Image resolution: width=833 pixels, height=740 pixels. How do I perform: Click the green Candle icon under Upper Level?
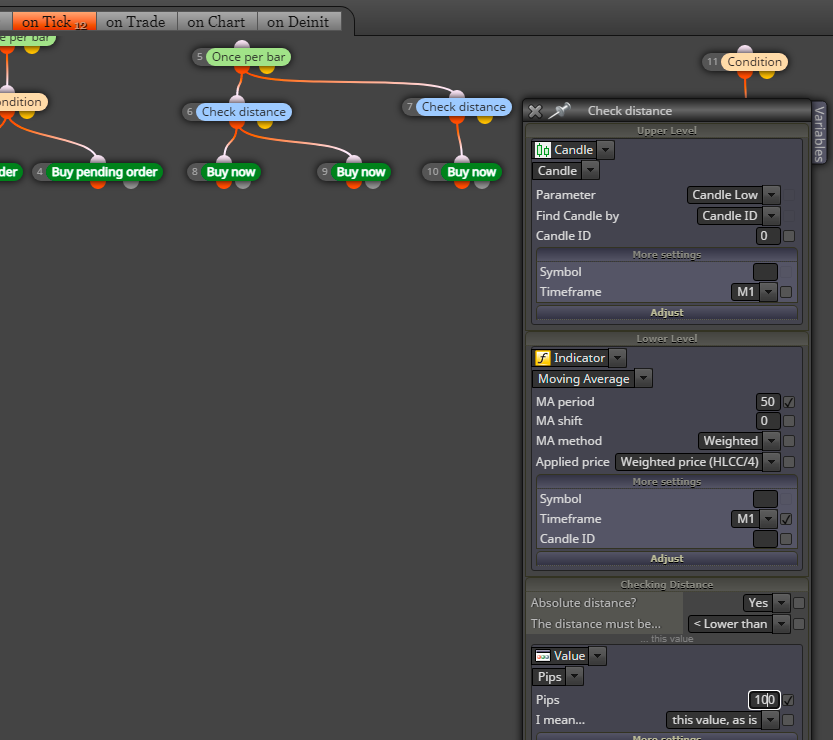click(x=542, y=150)
